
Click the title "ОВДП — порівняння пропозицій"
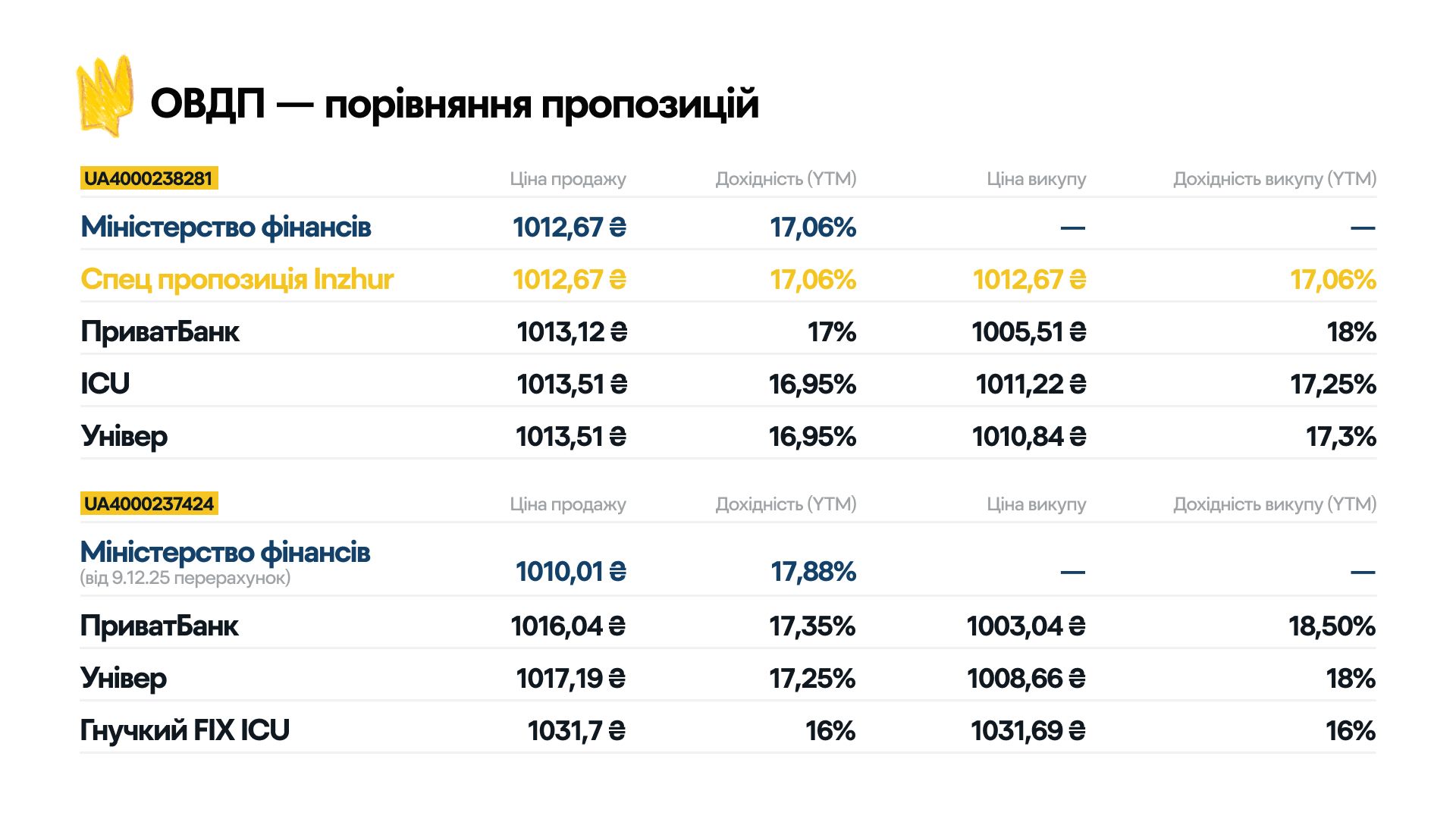point(454,104)
